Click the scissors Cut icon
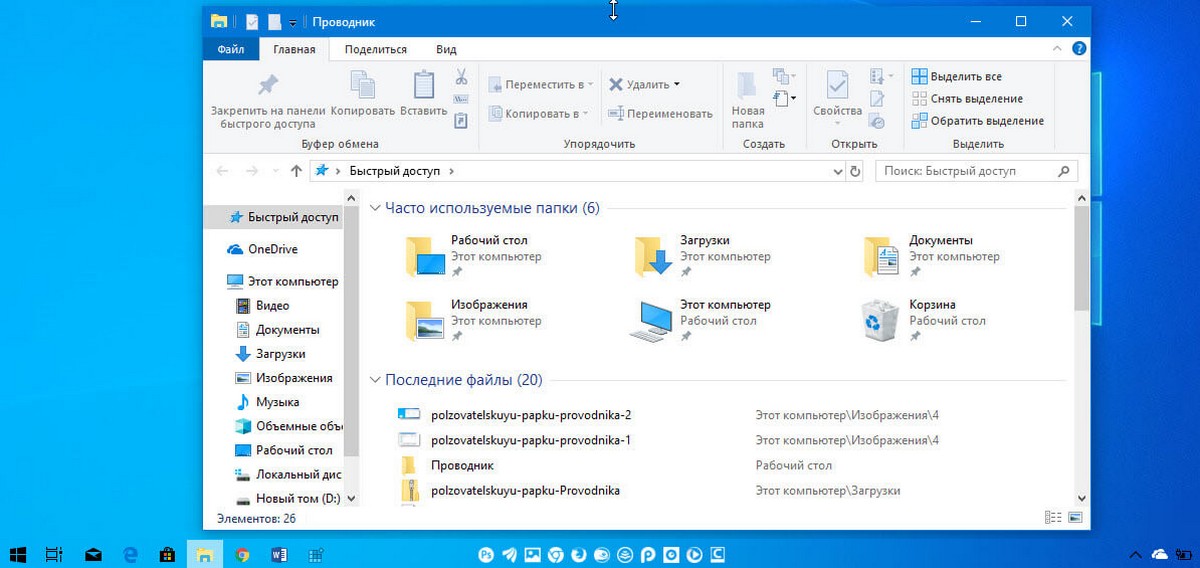The width and height of the screenshot is (1200, 568). pos(461,77)
